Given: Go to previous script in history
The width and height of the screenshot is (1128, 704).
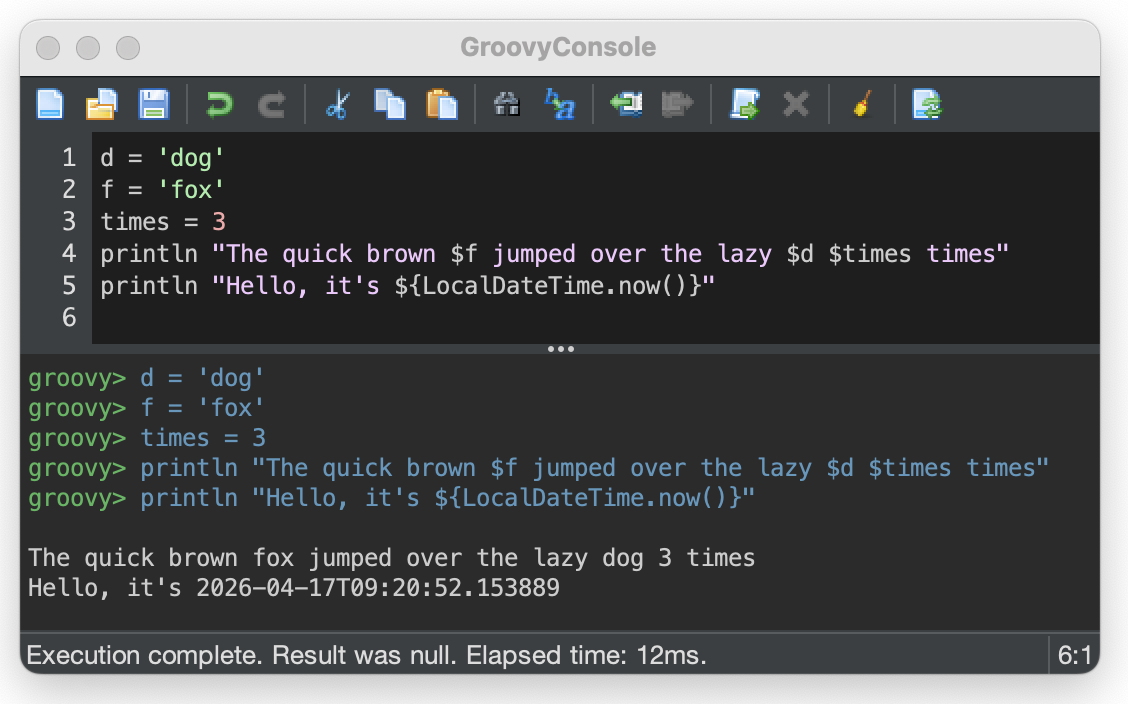Looking at the screenshot, I should [627, 104].
